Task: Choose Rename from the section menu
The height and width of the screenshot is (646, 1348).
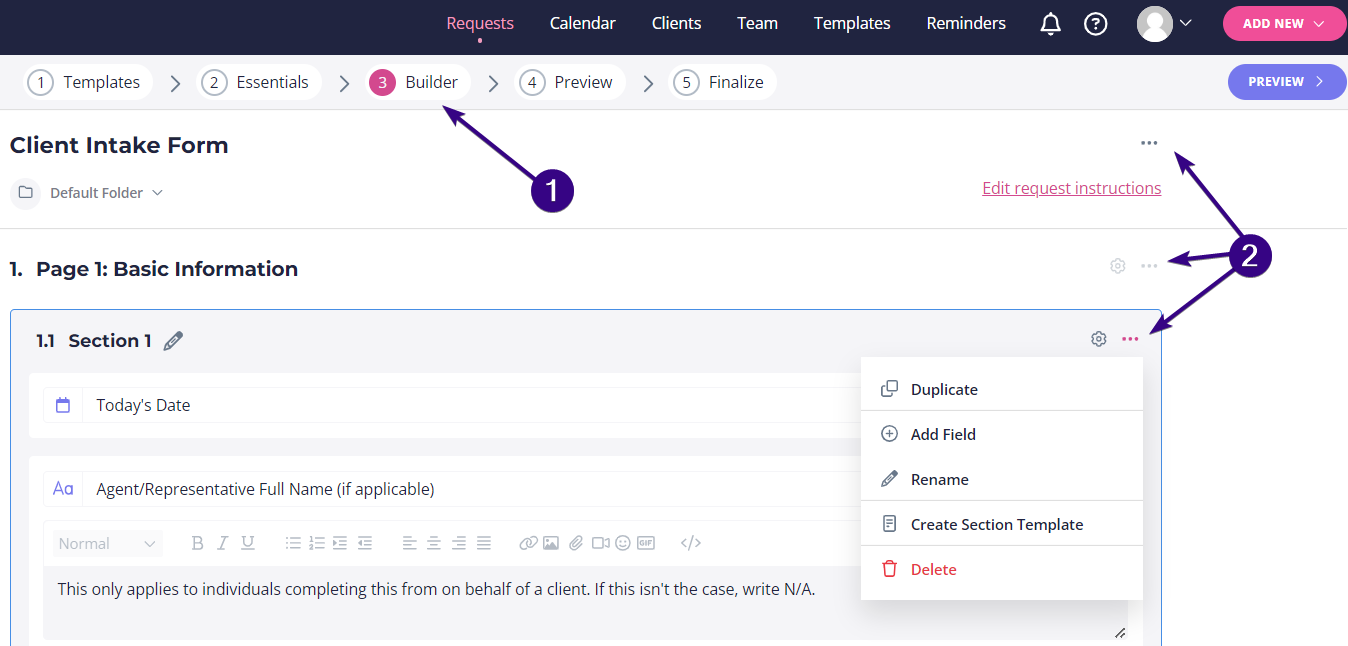Action: point(1001,479)
